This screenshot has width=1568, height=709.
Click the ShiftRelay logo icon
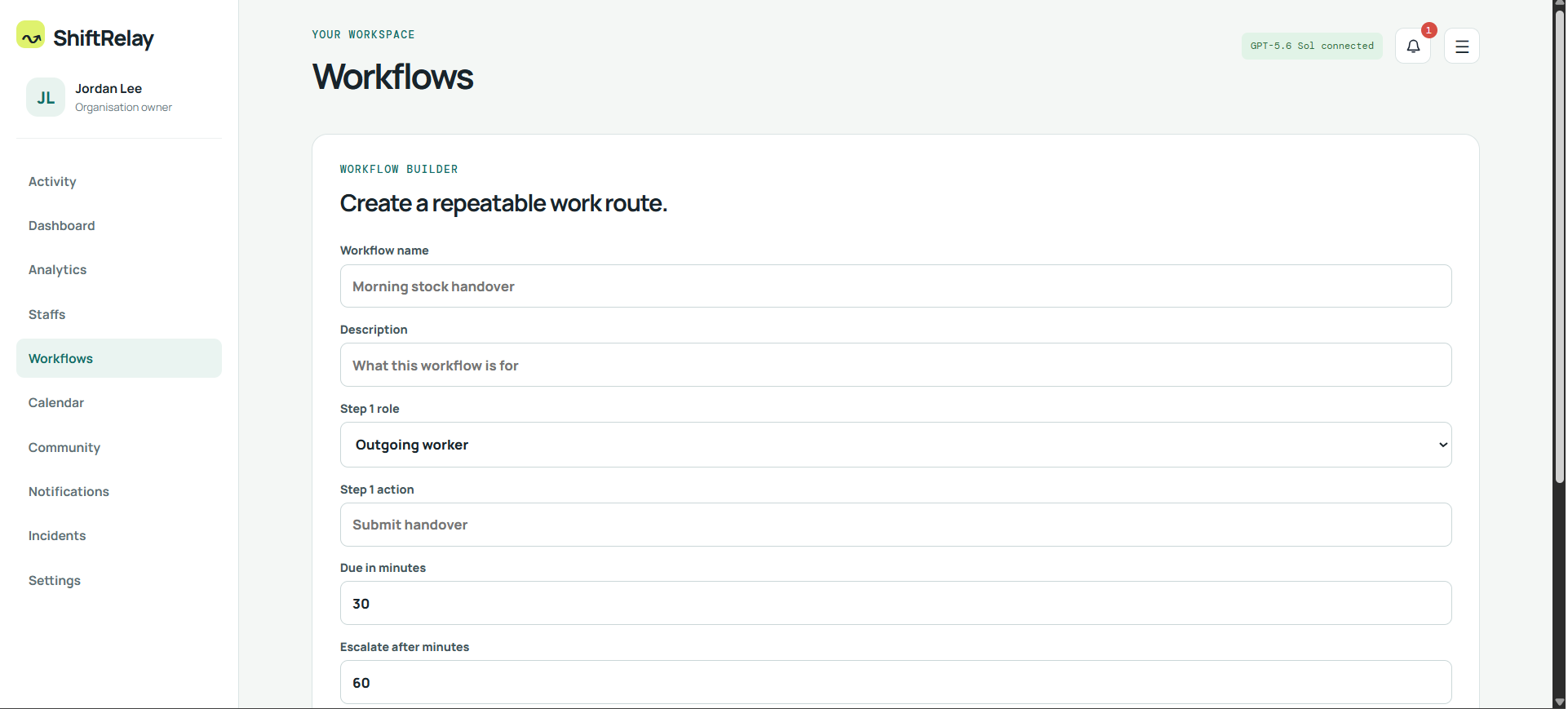tap(31, 35)
